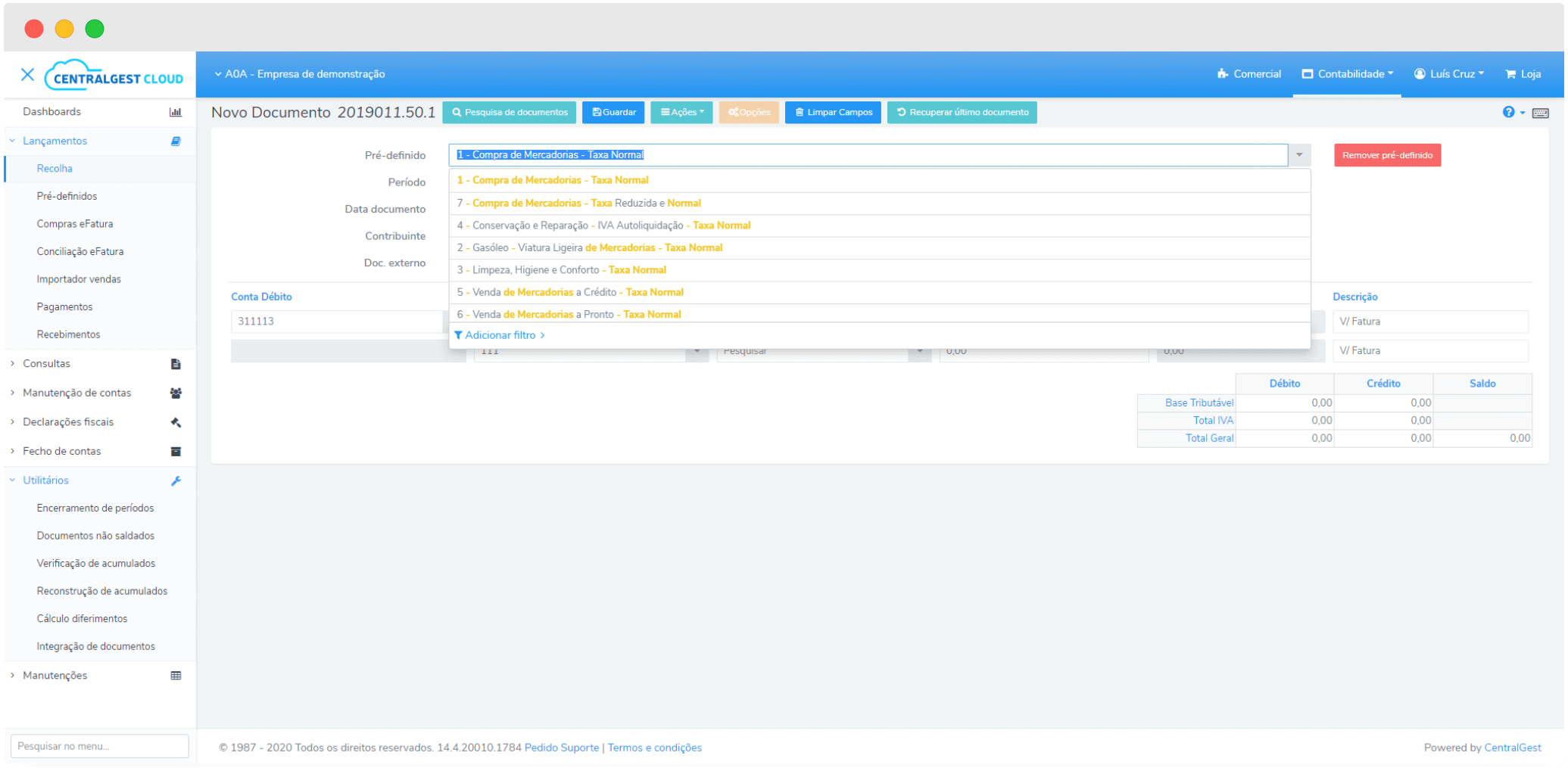1568x768 pixels.
Task: Select option 1 - Compra de Mercadorias - Taxa Normal
Action: 879,180
